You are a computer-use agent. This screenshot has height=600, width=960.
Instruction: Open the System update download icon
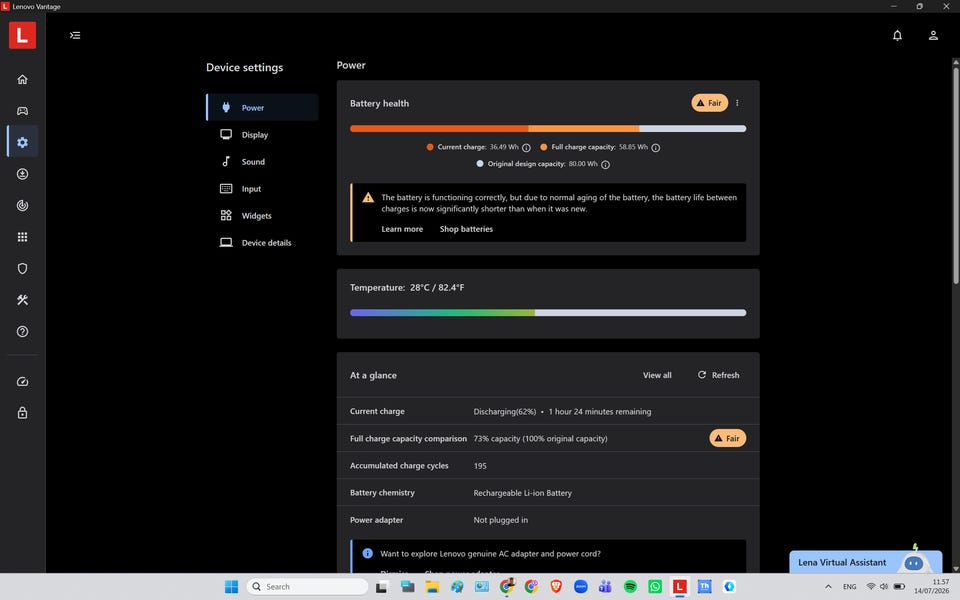pyautogui.click(x=22, y=174)
